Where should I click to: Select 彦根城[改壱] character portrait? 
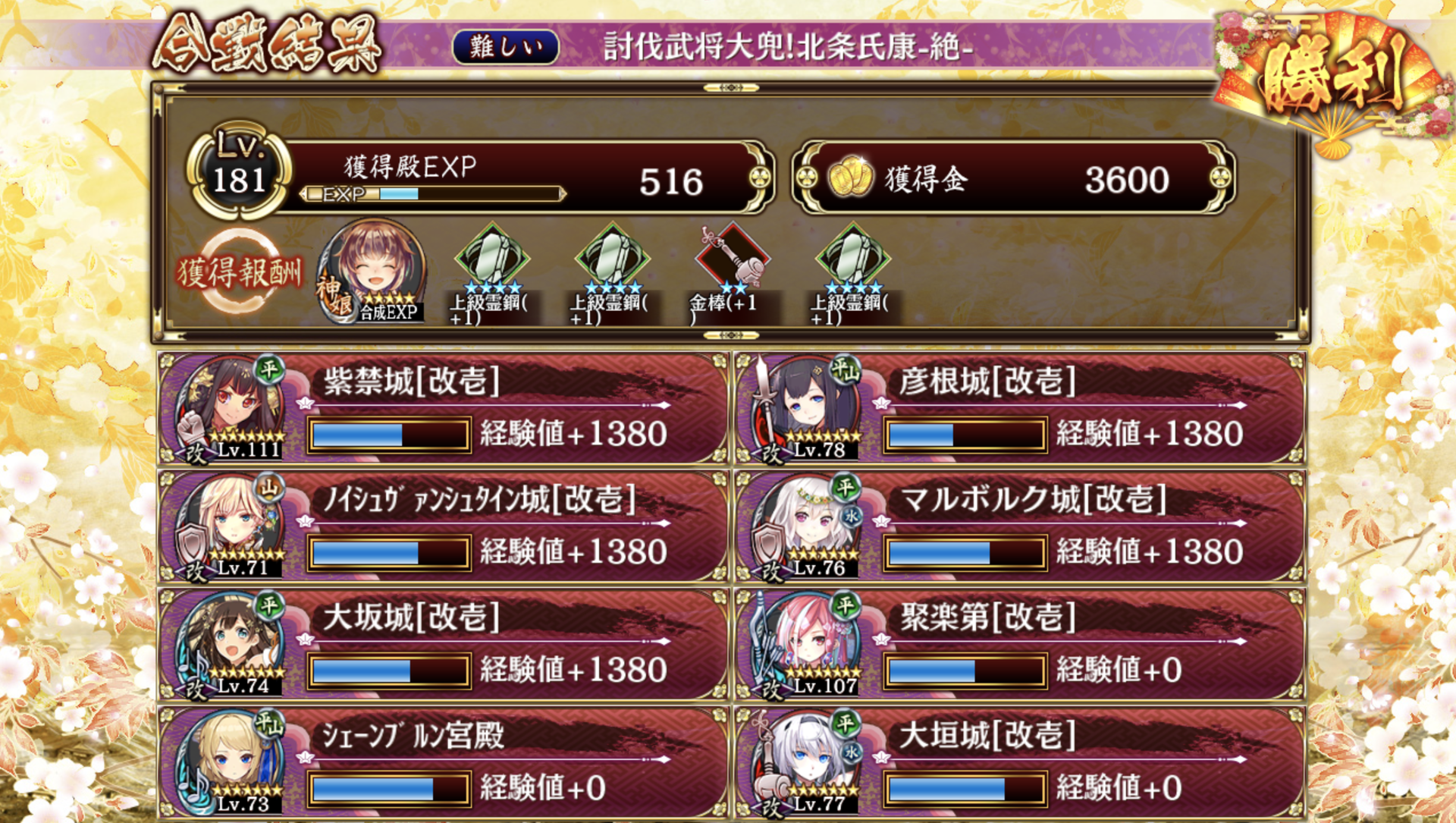tap(805, 407)
